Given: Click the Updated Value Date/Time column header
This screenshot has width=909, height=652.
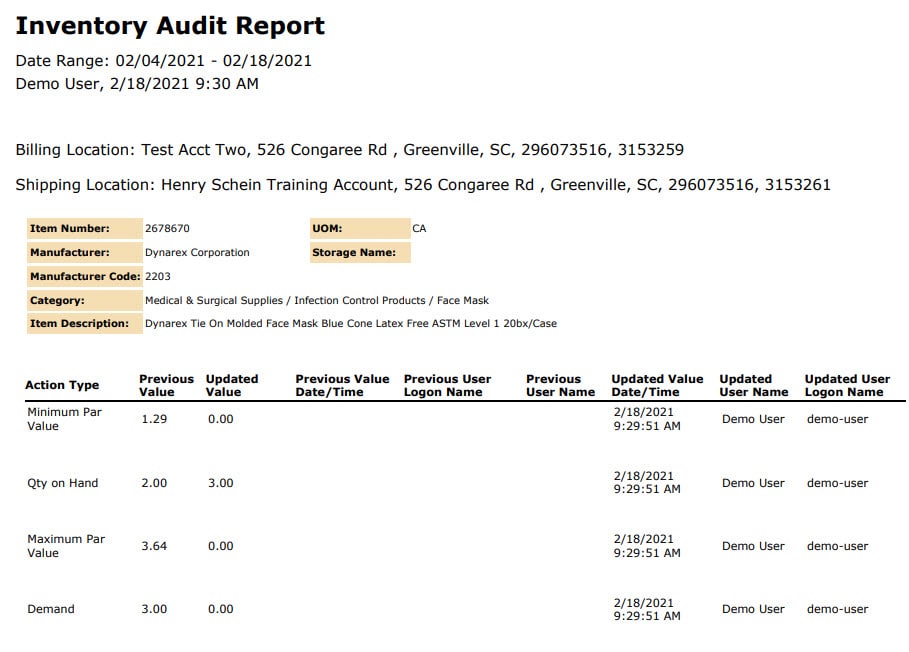Looking at the screenshot, I should coord(657,386).
